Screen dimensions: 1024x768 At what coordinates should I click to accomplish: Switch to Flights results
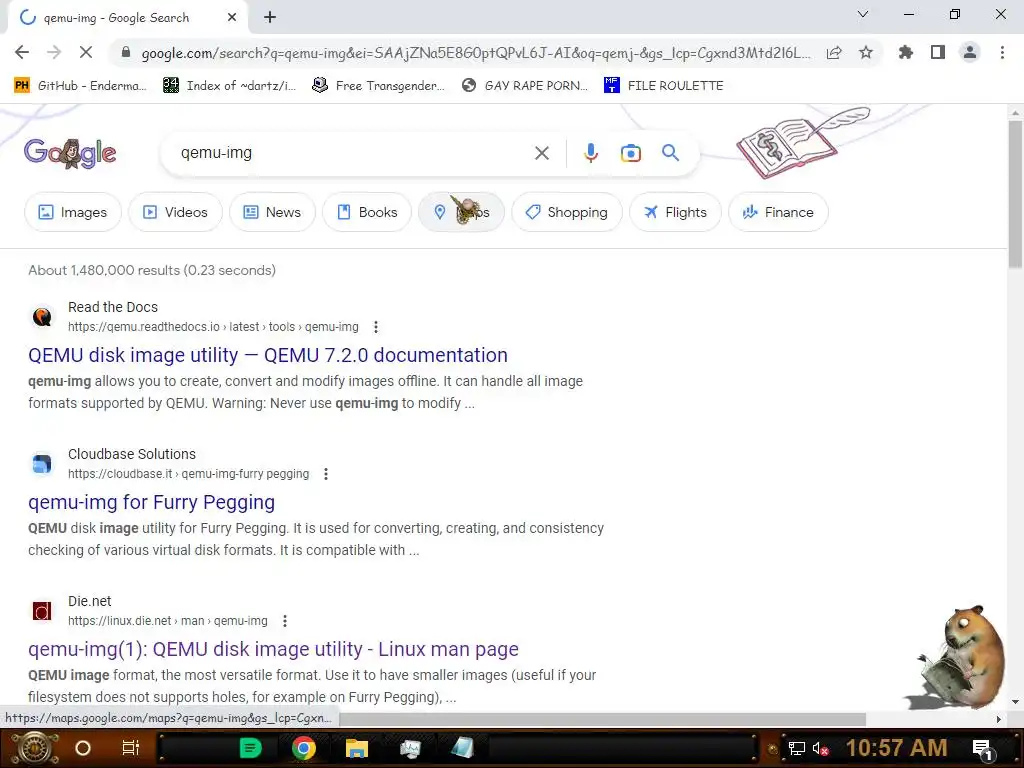(x=675, y=212)
